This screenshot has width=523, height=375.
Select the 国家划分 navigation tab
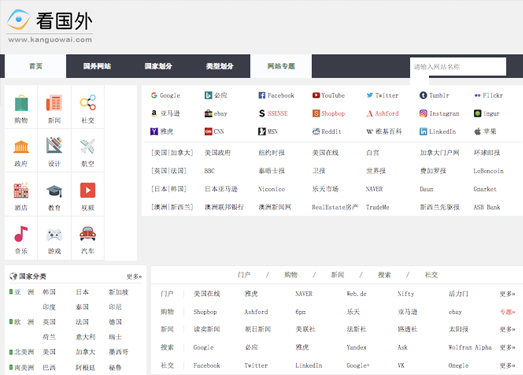(158, 66)
